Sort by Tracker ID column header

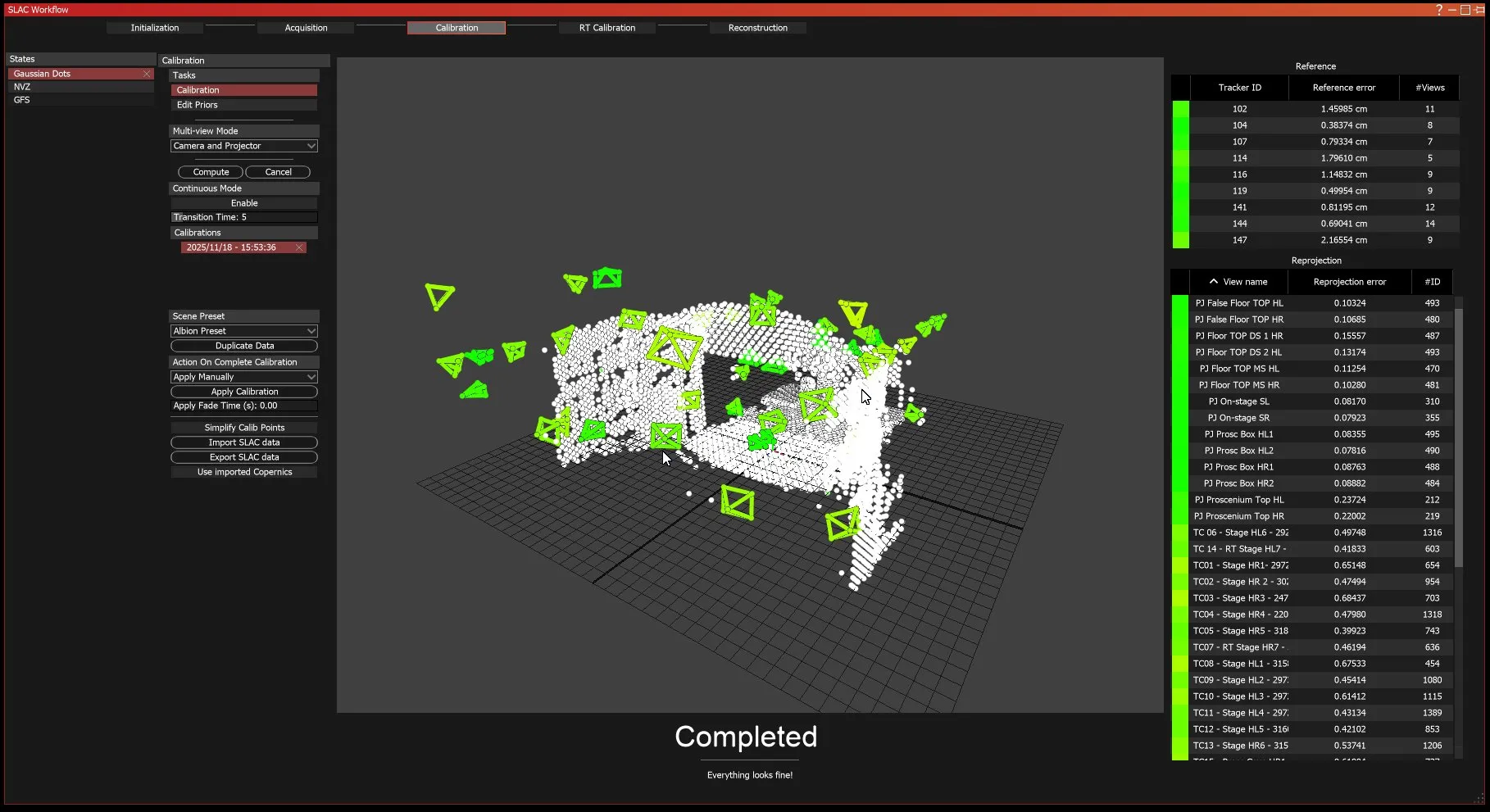point(1239,88)
